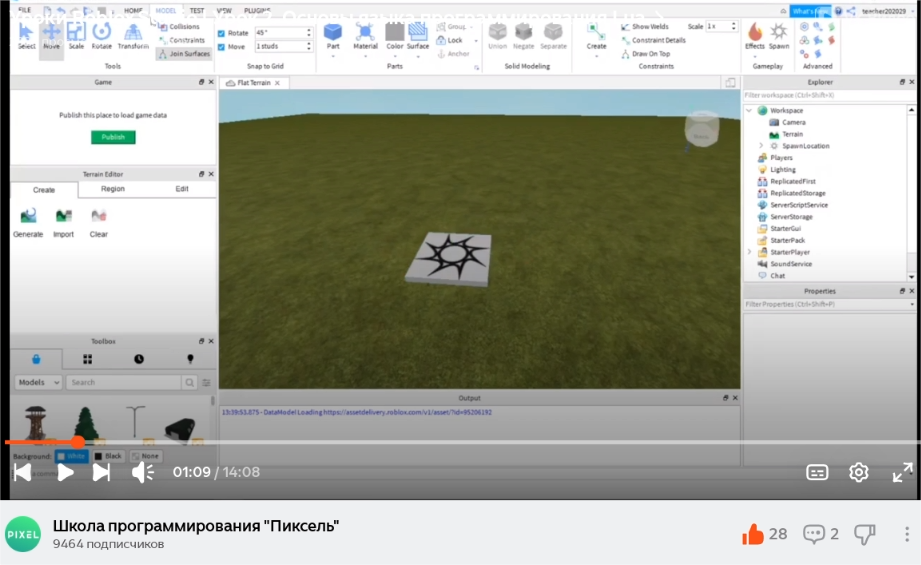This screenshot has height=565, width=921.
Task: Open the Group dropdown
Action: pyautogui.click(x=472, y=27)
